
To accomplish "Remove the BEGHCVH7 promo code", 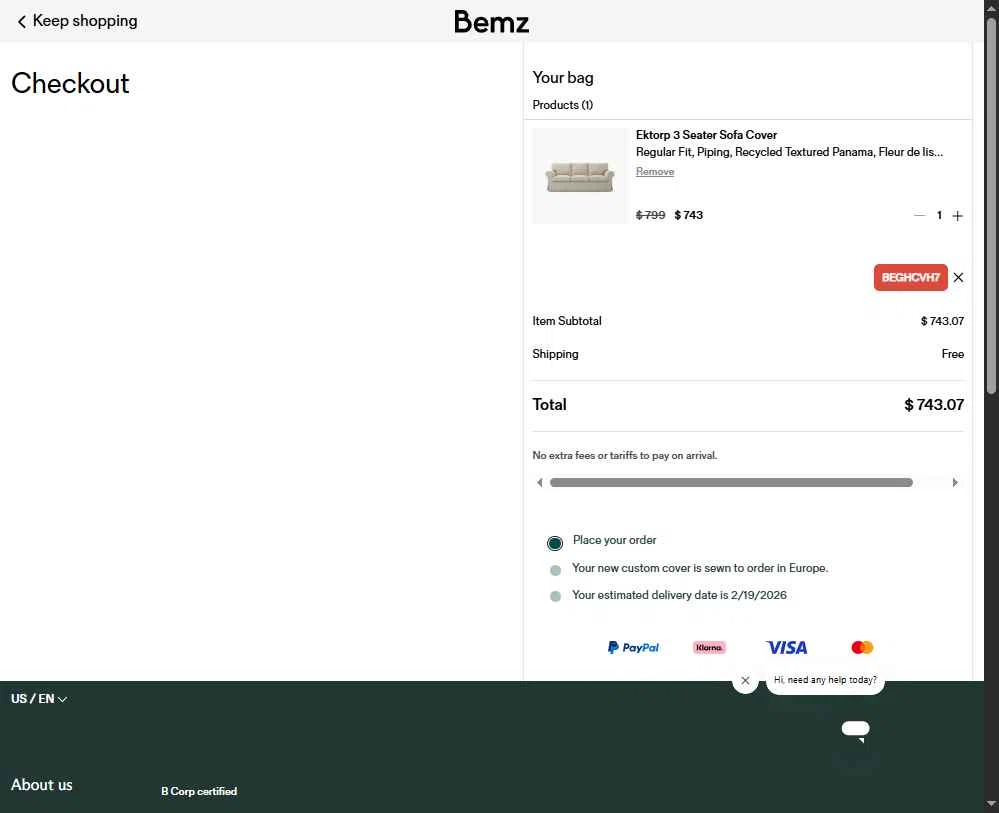I will coord(958,277).
